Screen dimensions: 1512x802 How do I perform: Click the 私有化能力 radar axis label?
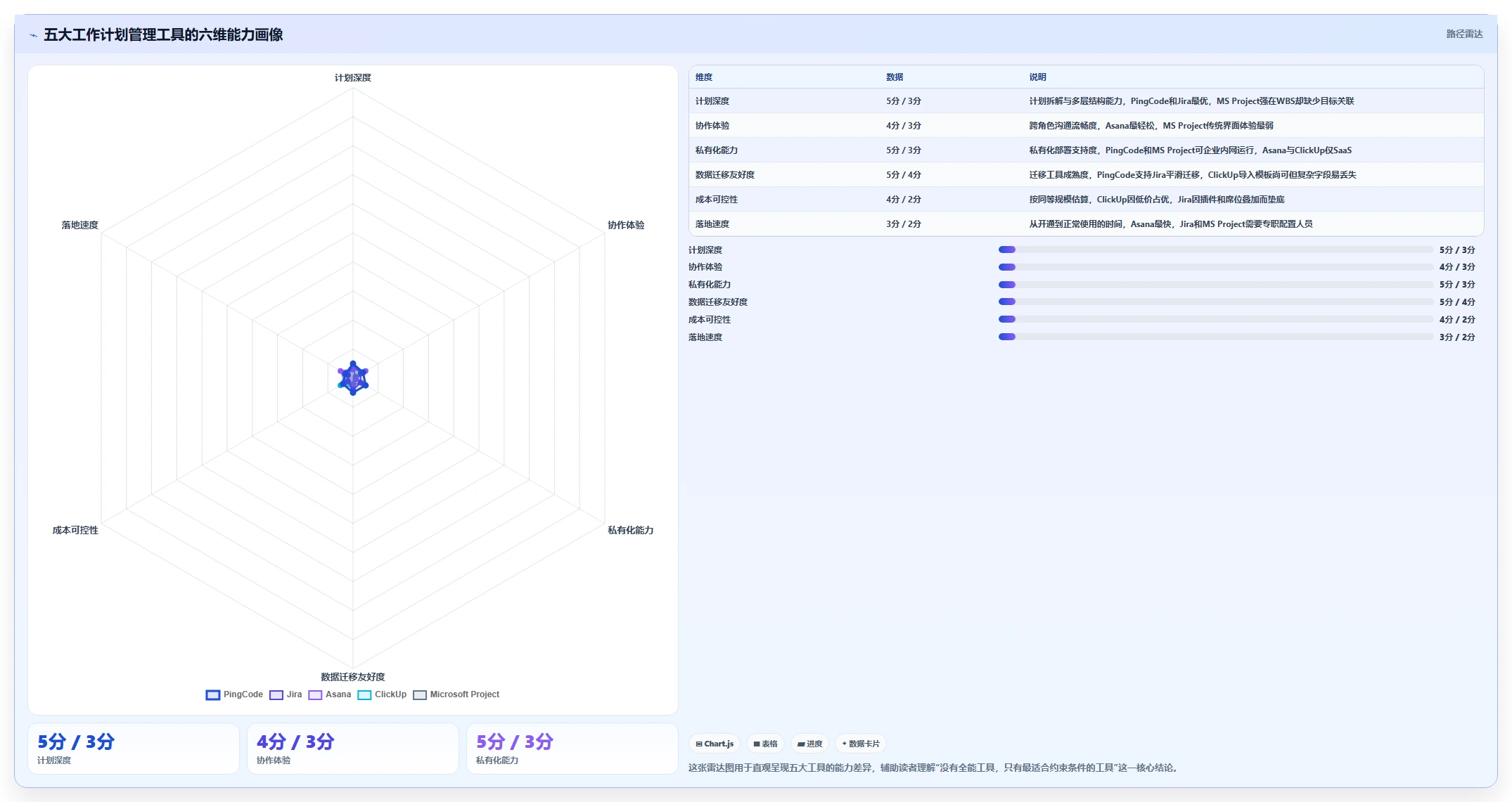tap(631, 530)
